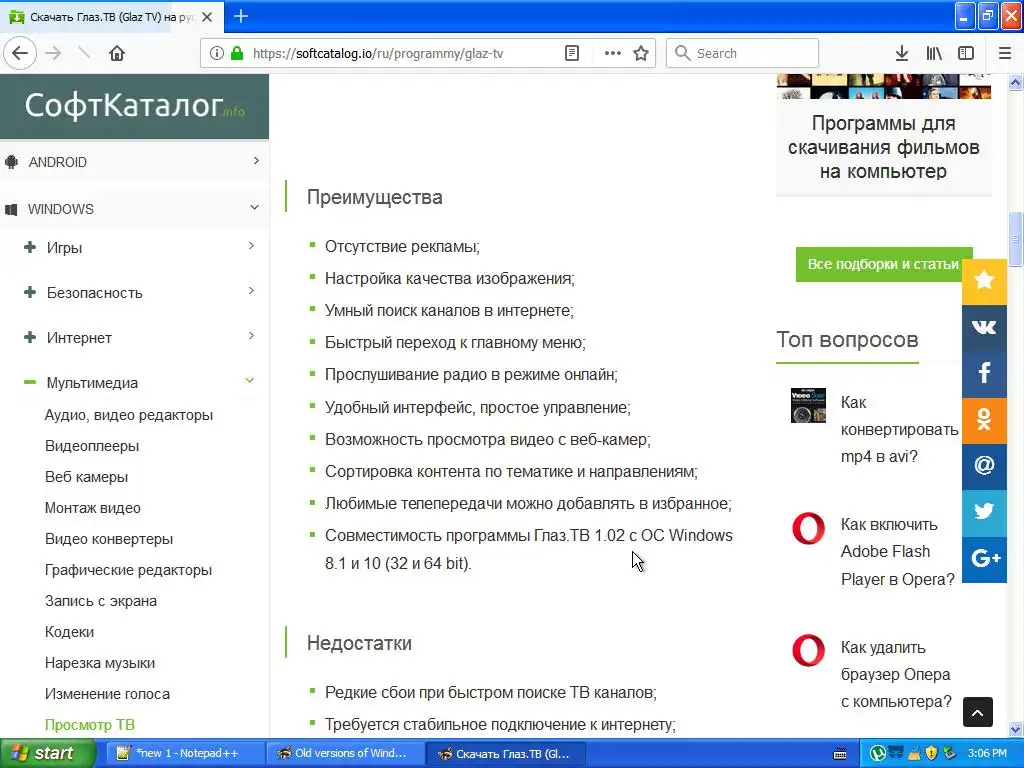
Task: Switch to Old versions of Windows taskbar window
Action: (x=346, y=753)
